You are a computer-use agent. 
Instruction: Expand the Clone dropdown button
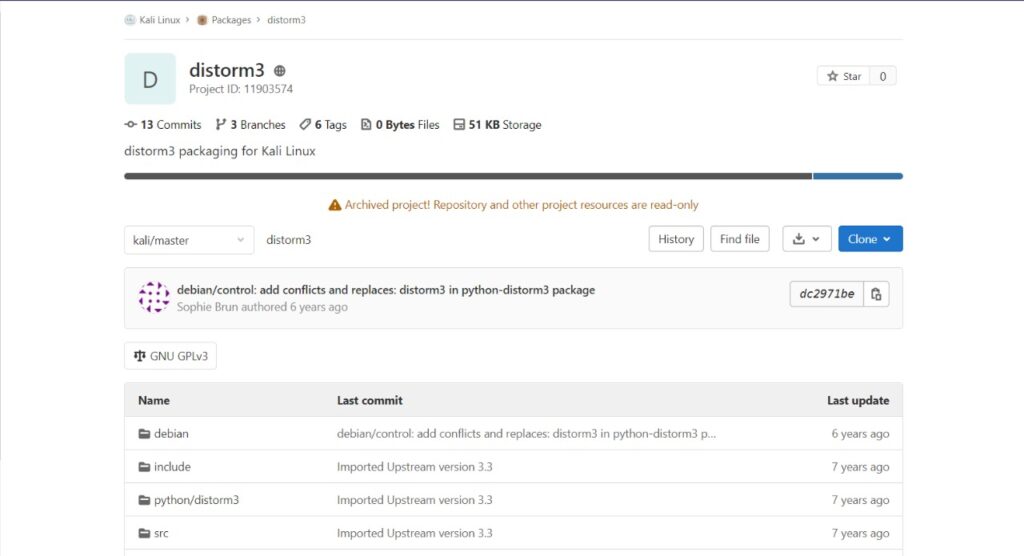pyautogui.click(x=871, y=239)
